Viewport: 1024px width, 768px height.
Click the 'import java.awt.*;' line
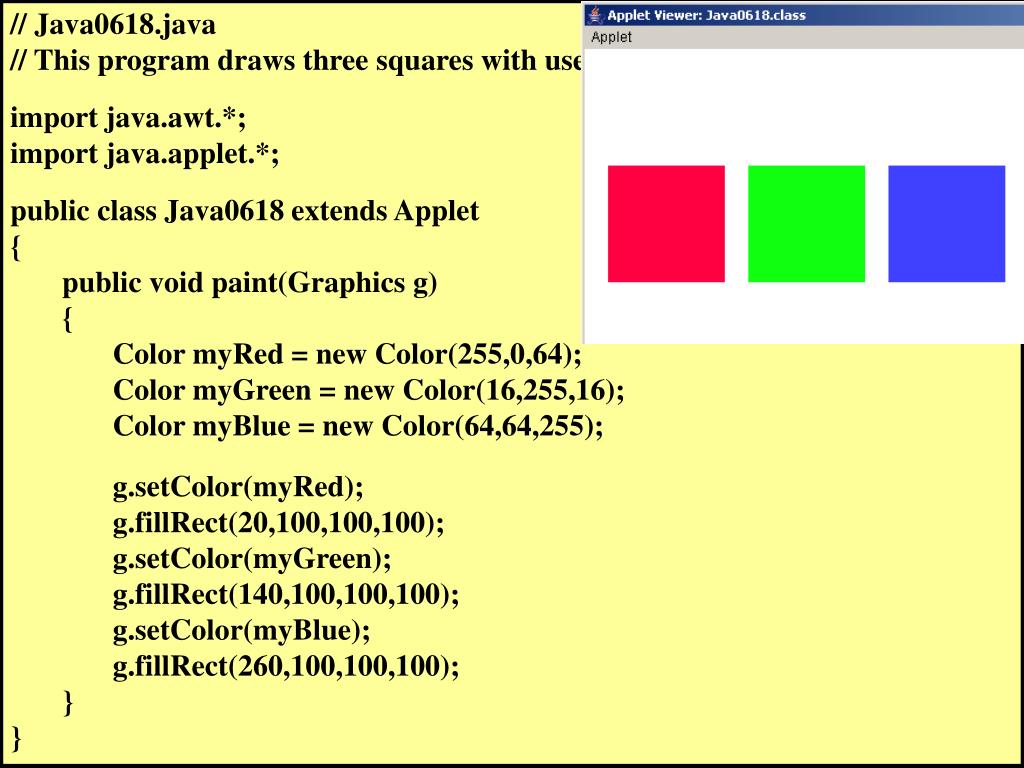pyautogui.click(x=128, y=119)
